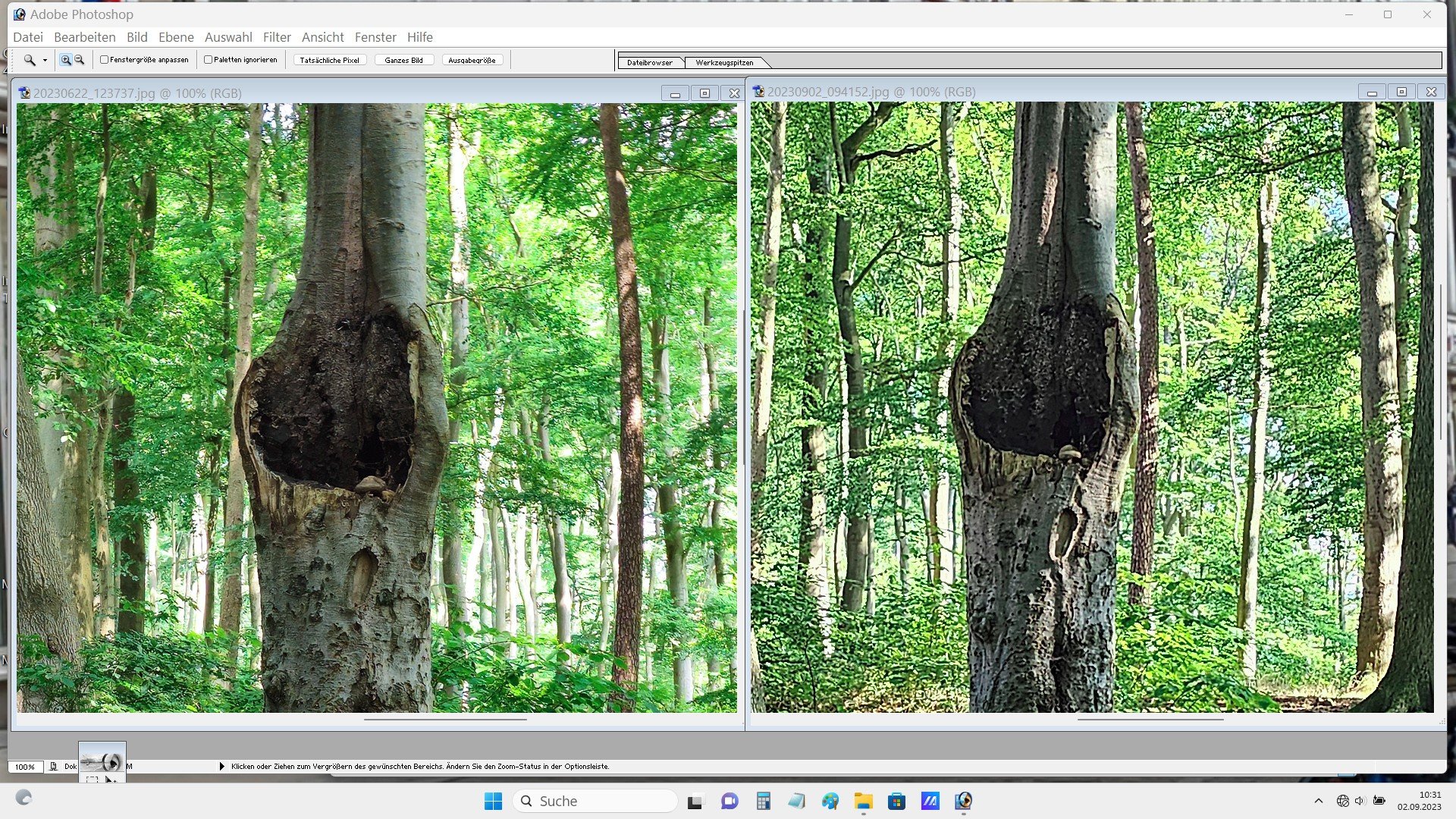1456x819 pixels.
Task: Open the Filter menu
Action: click(x=277, y=37)
